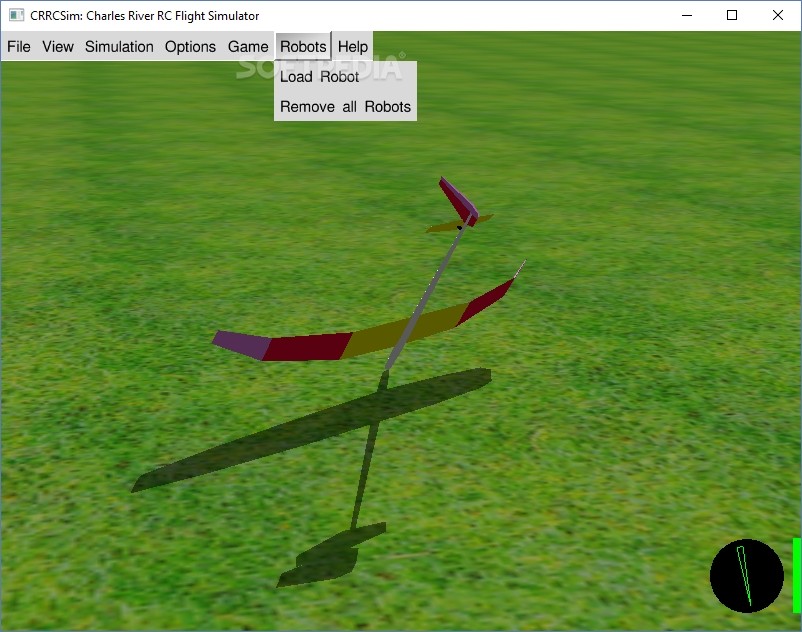Close the open Robots menu
Screen dimensions: 802x632
(x=303, y=47)
